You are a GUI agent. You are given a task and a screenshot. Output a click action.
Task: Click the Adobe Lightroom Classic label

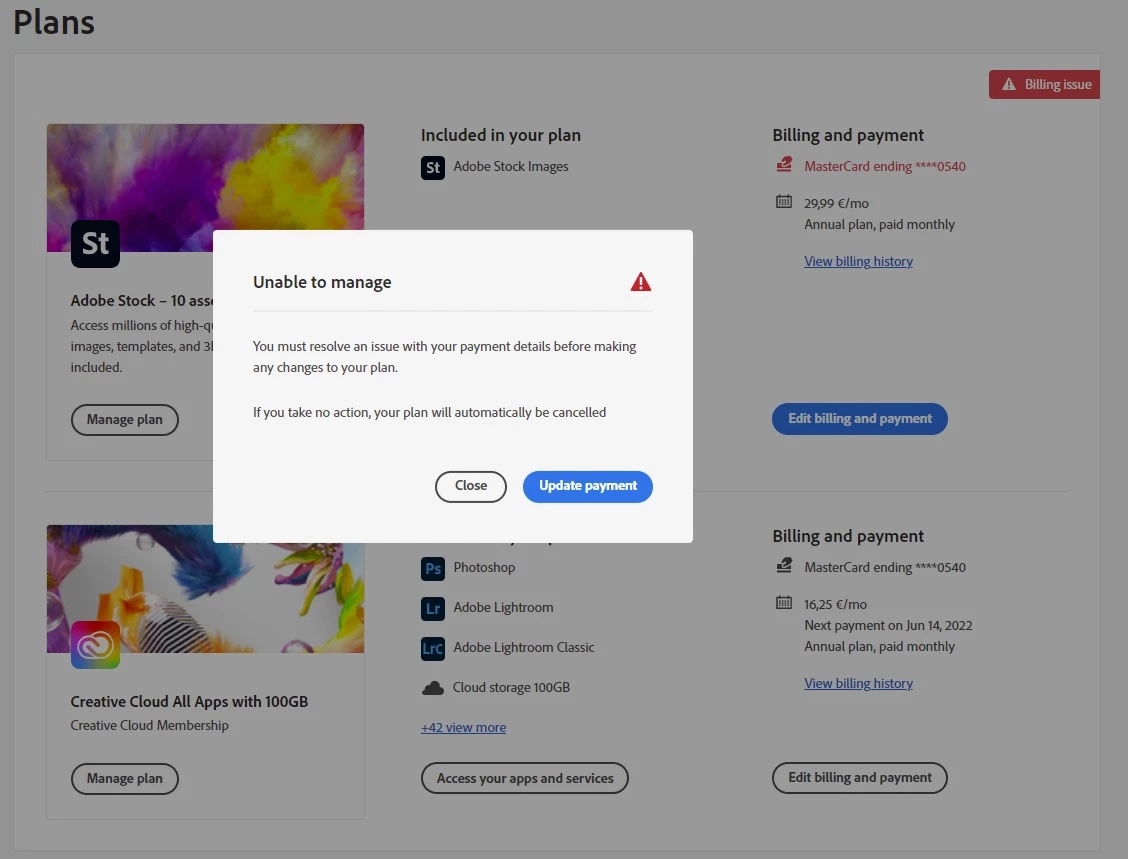coord(524,647)
